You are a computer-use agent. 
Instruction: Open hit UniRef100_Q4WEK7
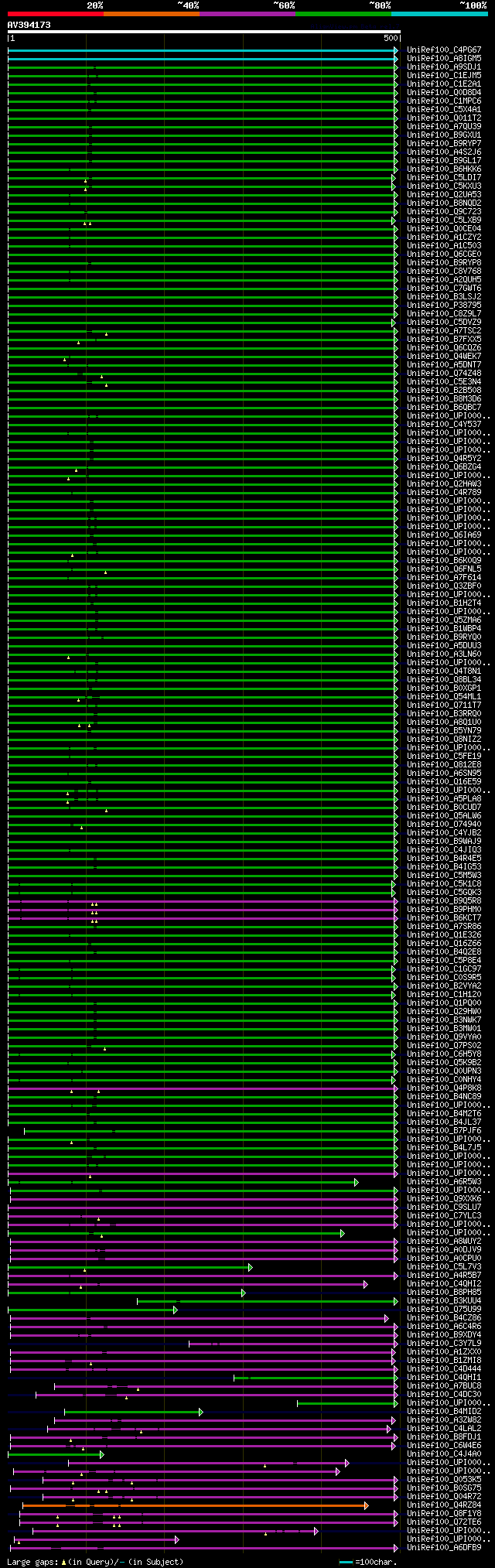point(444,357)
